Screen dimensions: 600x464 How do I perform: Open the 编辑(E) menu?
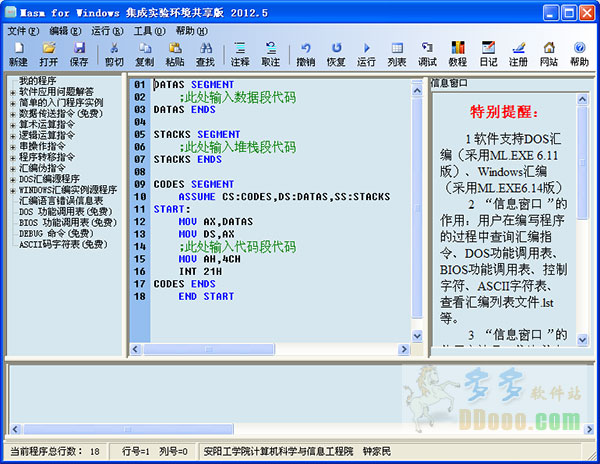pyautogui.click(x=65, y=31)
